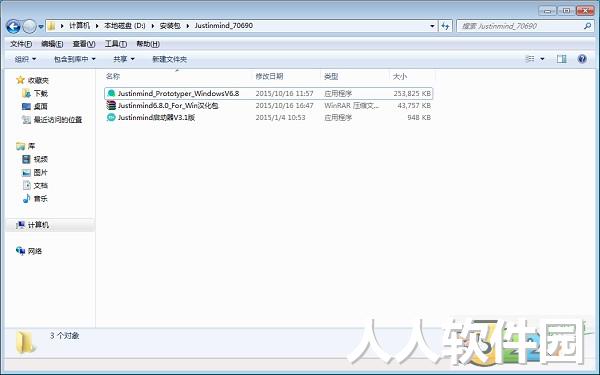This screenshot has width=600, height=375.
Task: Select the Justinmind6.8.0_For_Win WinRAR archive icon
Action: [111, 105]
